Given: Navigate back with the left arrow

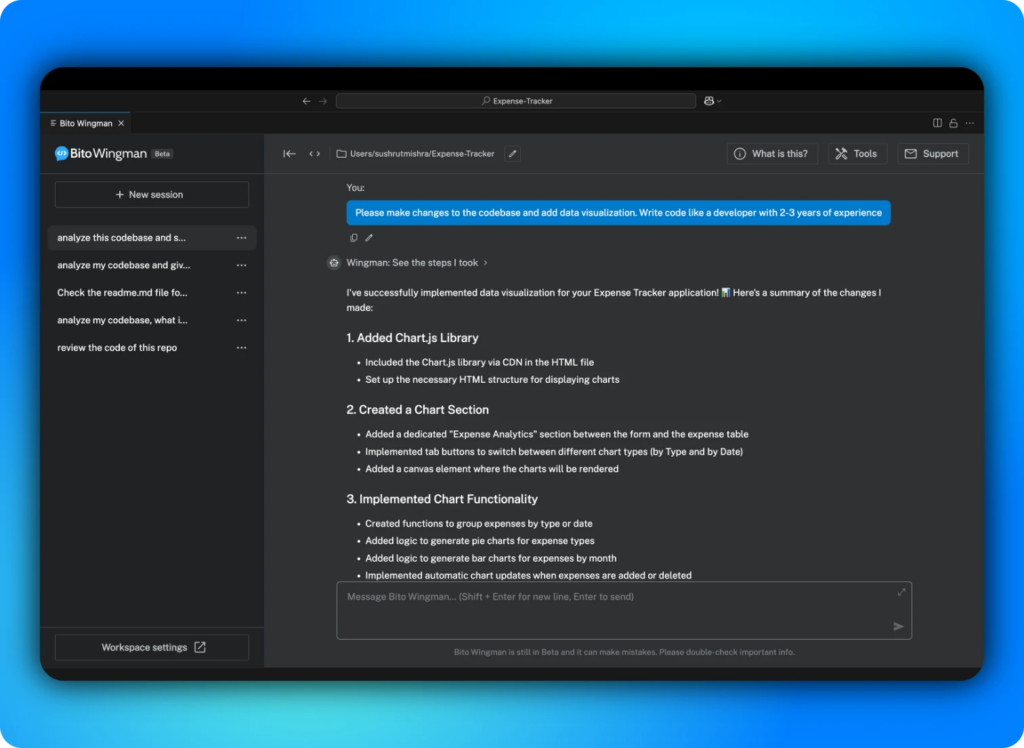Looking at the screenshot, I should (306, 101).
